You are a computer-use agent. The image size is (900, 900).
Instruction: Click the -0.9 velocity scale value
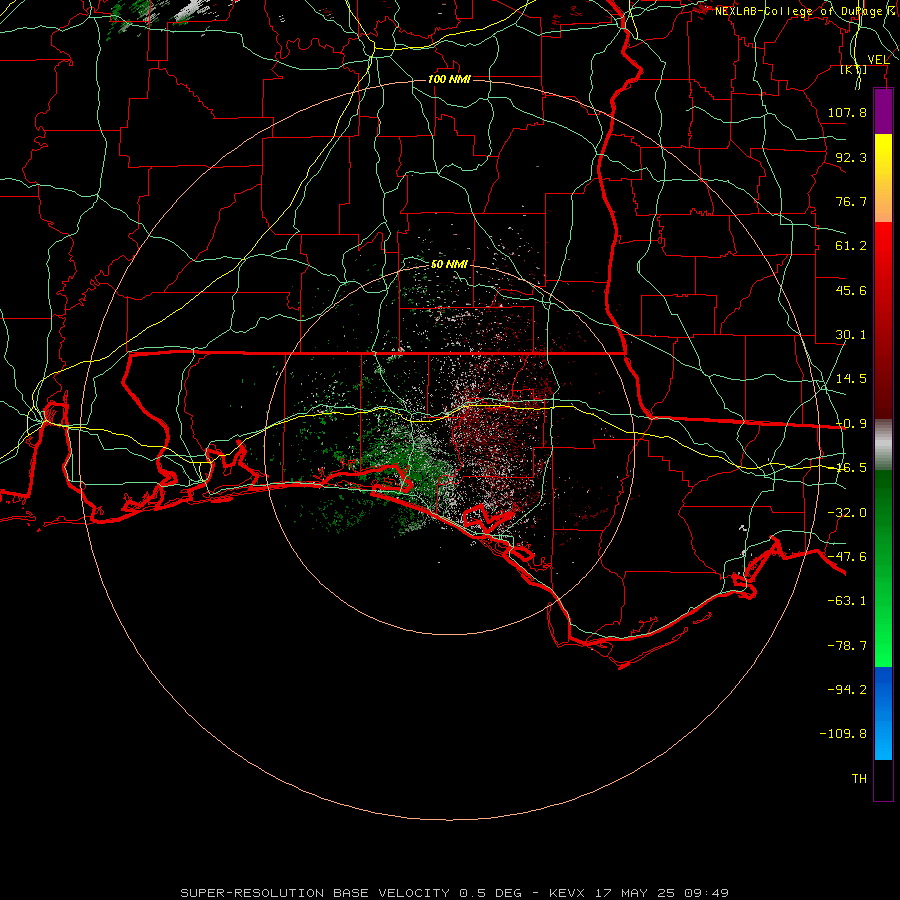(851, 424)
